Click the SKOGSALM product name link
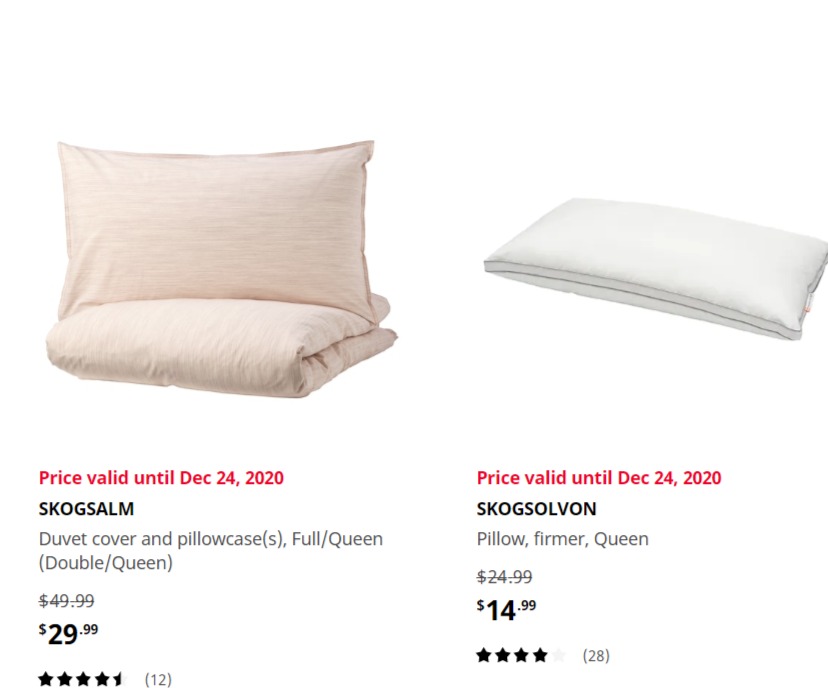Image resolution: width=828 pixels, height=688 pixels. click(x=87, y=508)
